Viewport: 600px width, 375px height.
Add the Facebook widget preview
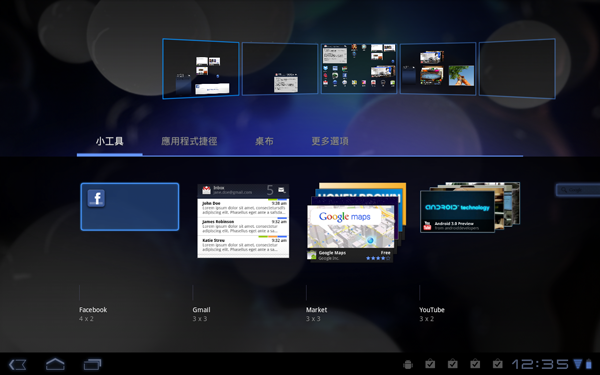(x=130, y=207)
